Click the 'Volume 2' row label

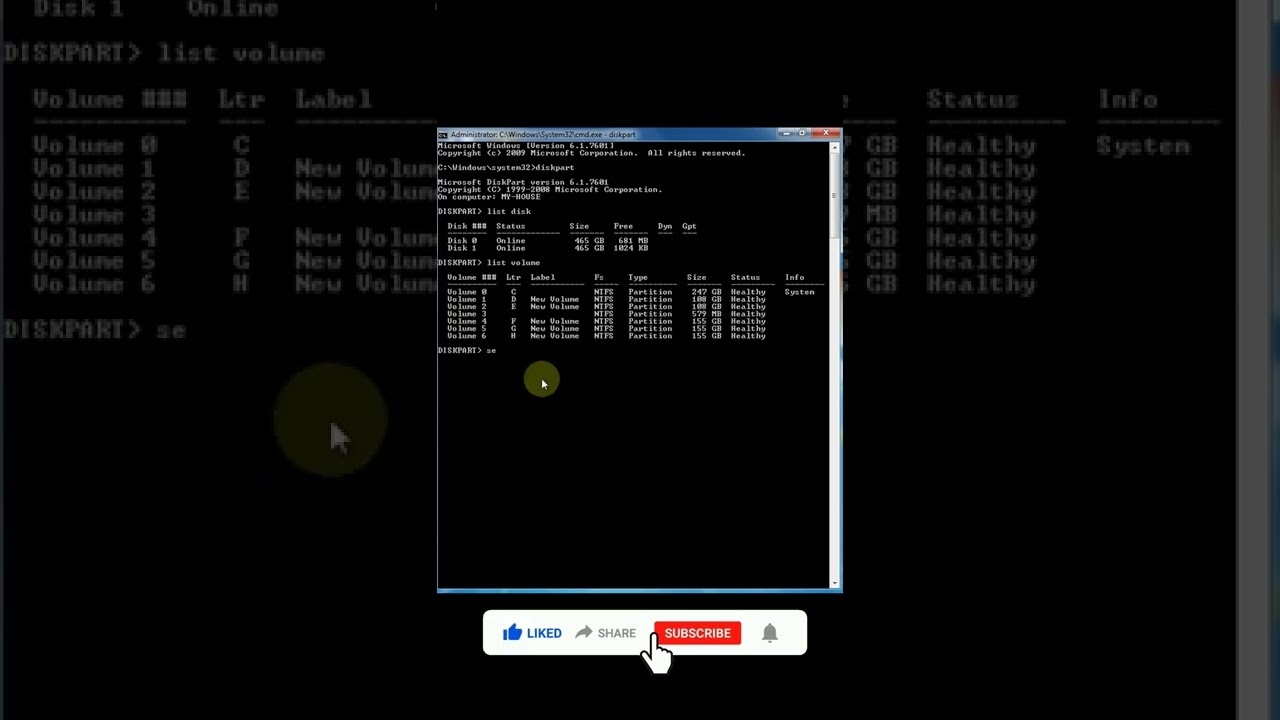[467, 307]
